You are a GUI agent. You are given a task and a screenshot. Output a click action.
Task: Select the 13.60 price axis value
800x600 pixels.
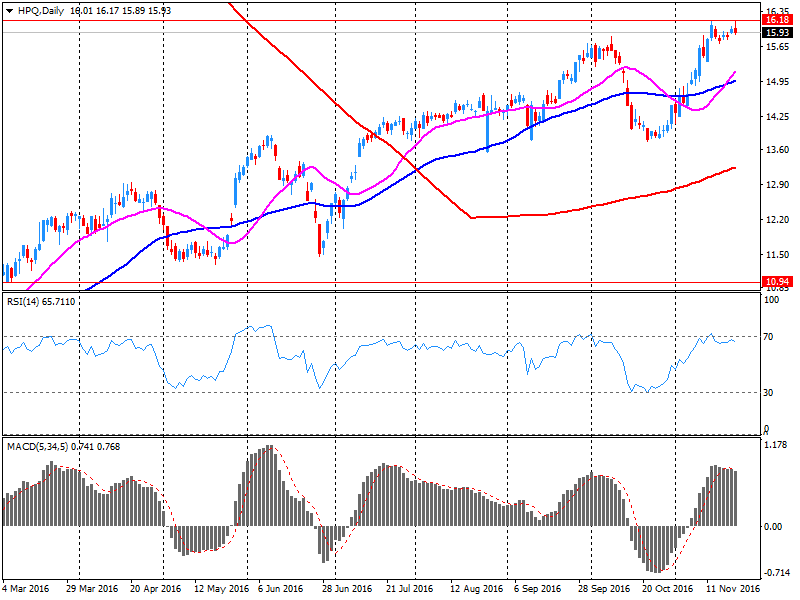pyautogui.click(x=778, y=150)
